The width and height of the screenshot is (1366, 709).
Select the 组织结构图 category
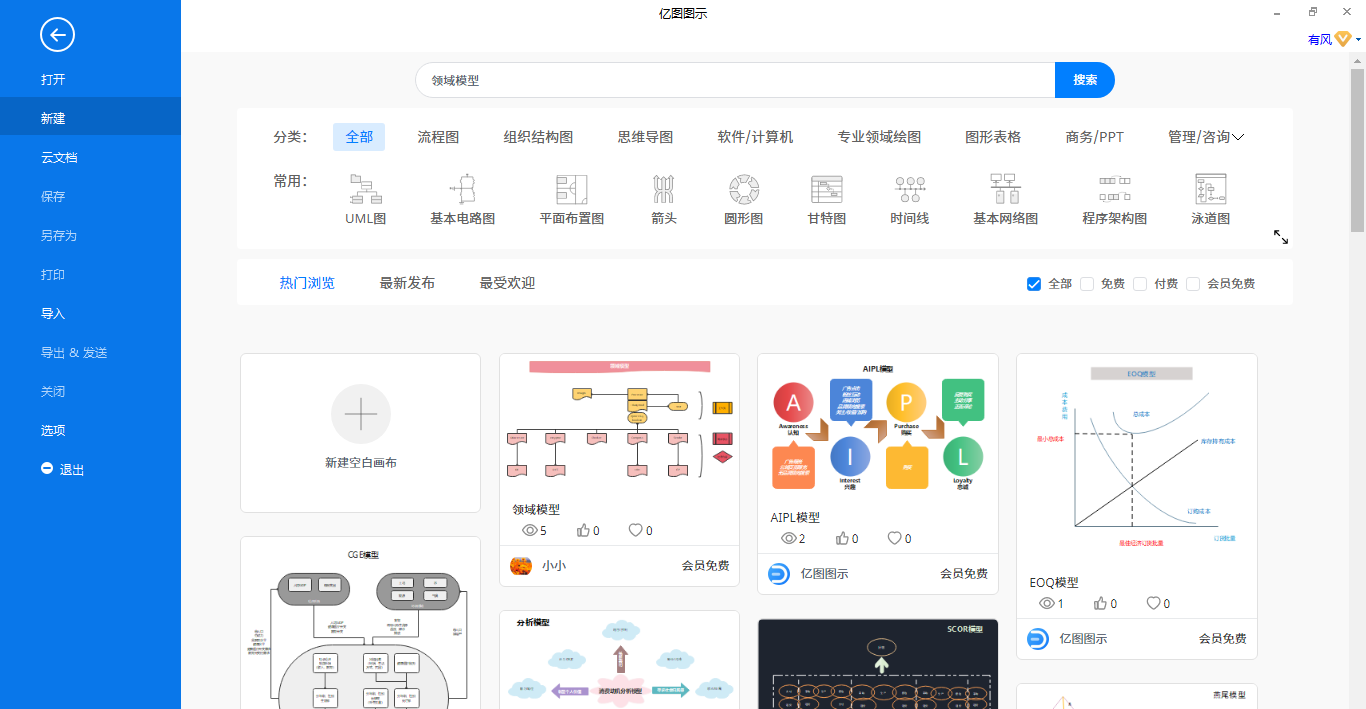538,137
